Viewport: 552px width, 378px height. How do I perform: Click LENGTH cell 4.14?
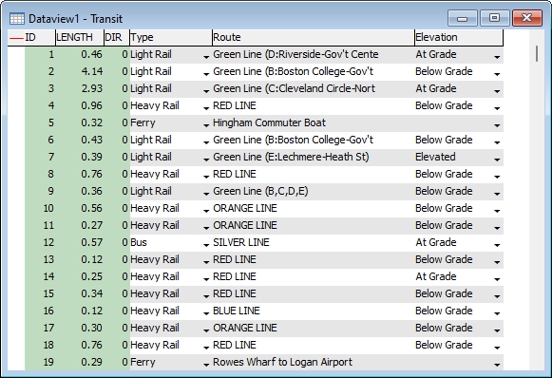click(x=80, y=71)
